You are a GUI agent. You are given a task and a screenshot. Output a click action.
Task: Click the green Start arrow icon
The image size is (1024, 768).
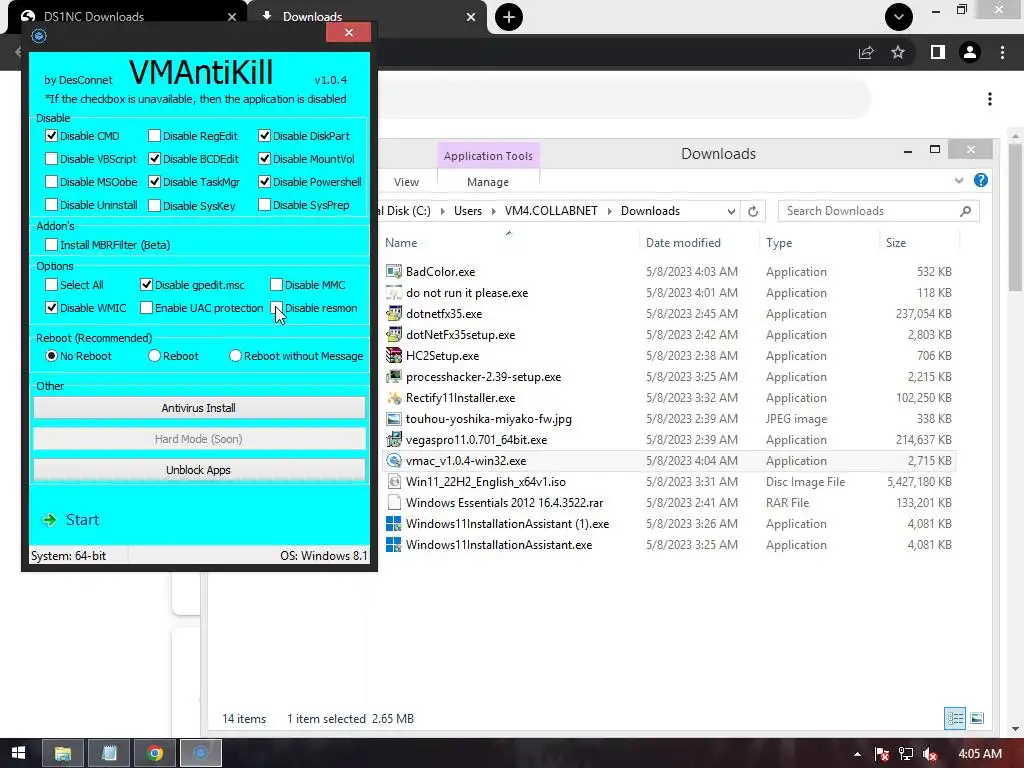(x=50, y=520)
